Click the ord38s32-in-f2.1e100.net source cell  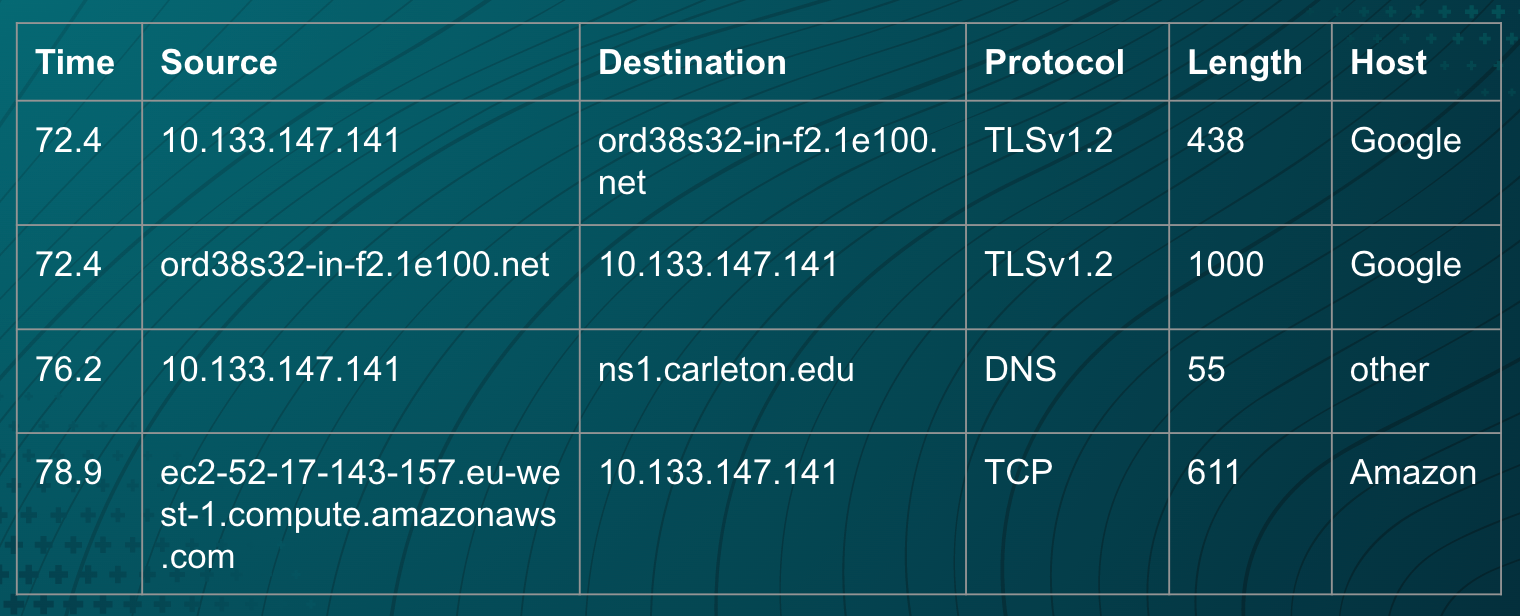tap(355, 265)
